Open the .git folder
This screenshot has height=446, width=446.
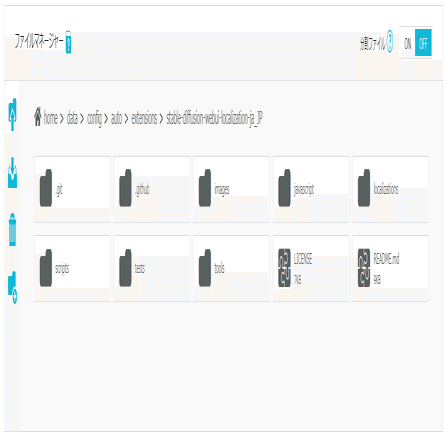click(x=72, y=189)
